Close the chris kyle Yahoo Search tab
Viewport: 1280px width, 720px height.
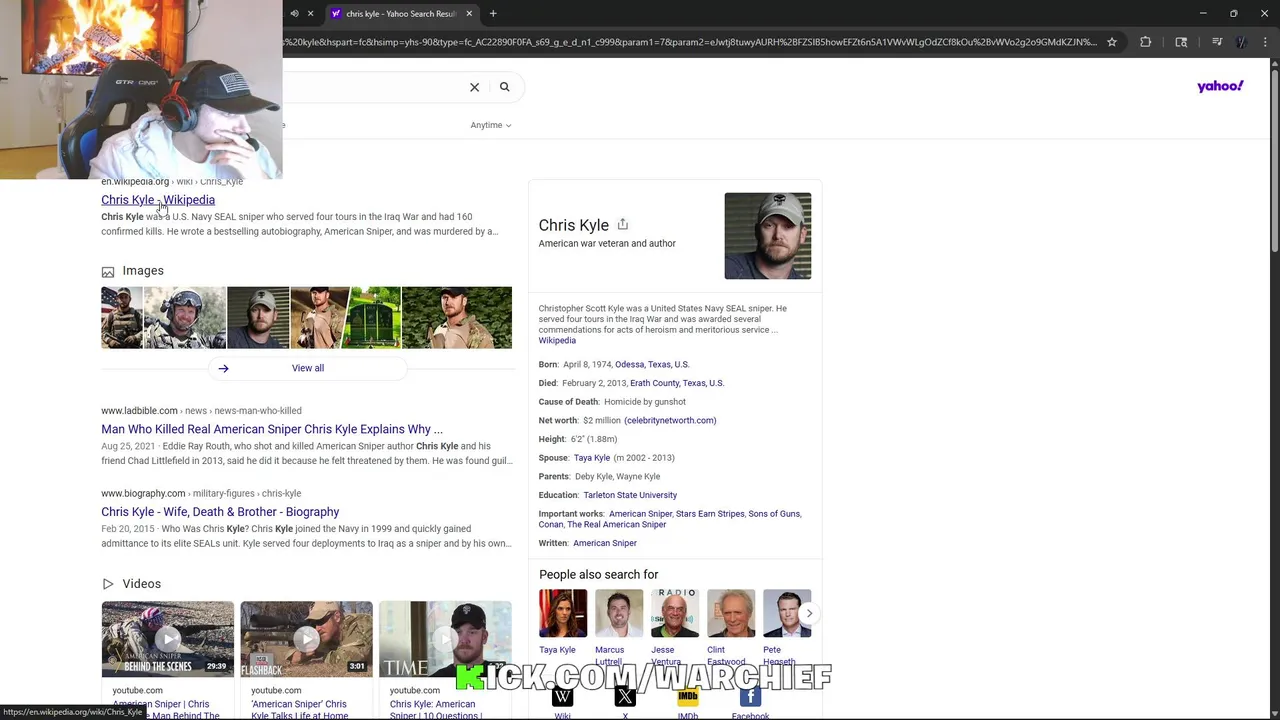pos(469,14)
